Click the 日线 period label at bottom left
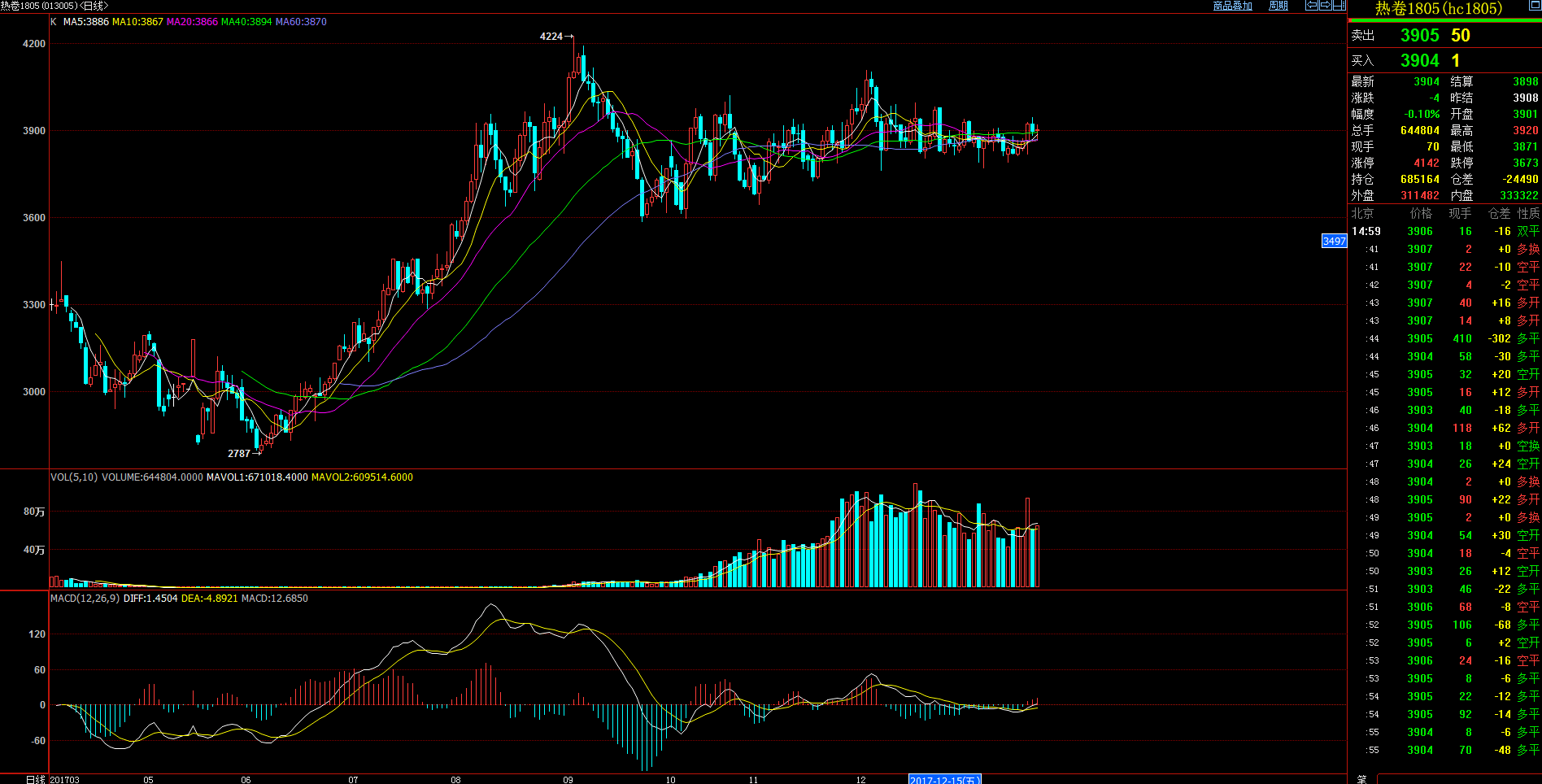Image resolution: width=1542 pixels, height=784 pixels. click(35, 779)
